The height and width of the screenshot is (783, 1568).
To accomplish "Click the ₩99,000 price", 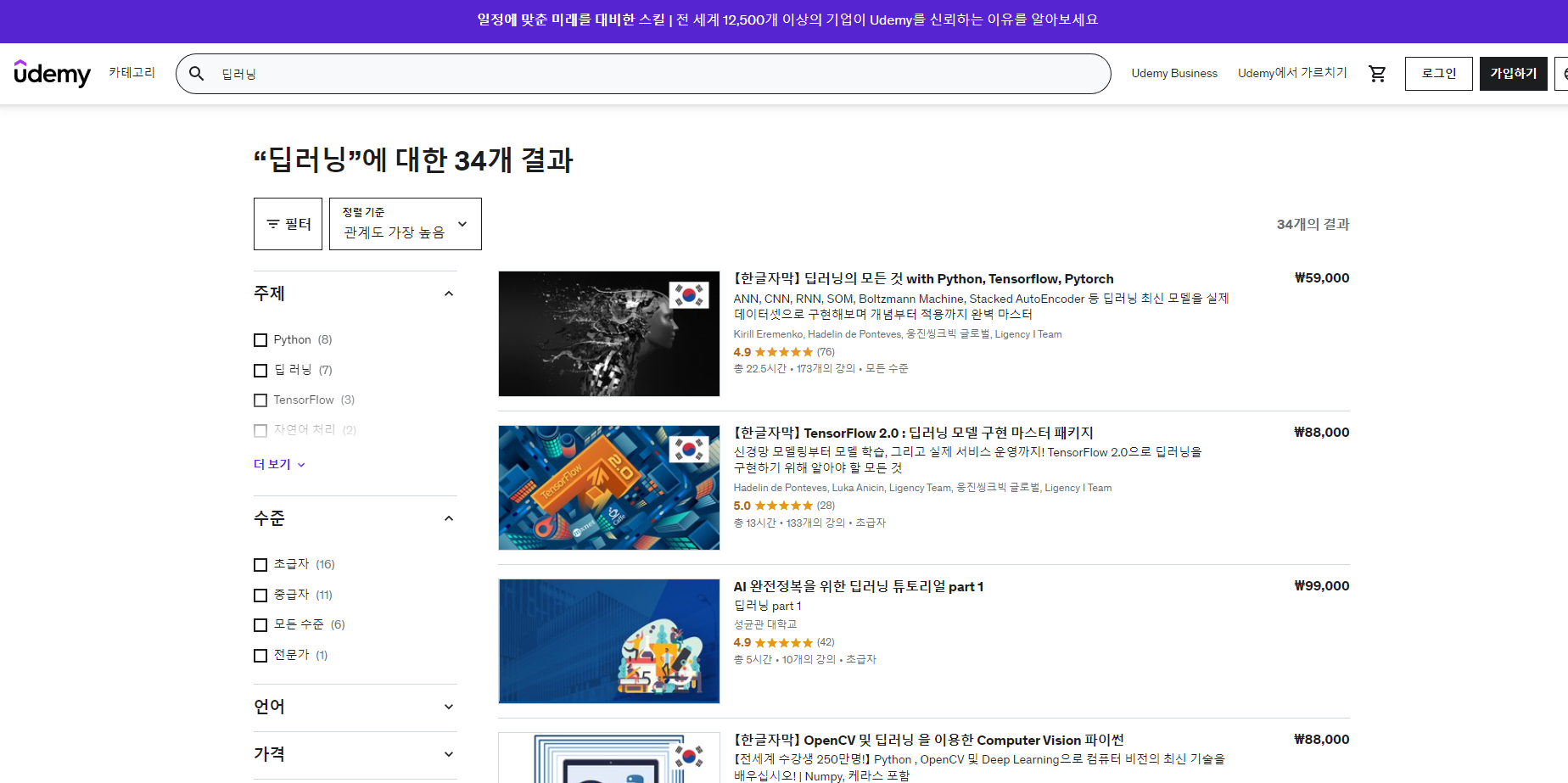I will coord(1322,586).
